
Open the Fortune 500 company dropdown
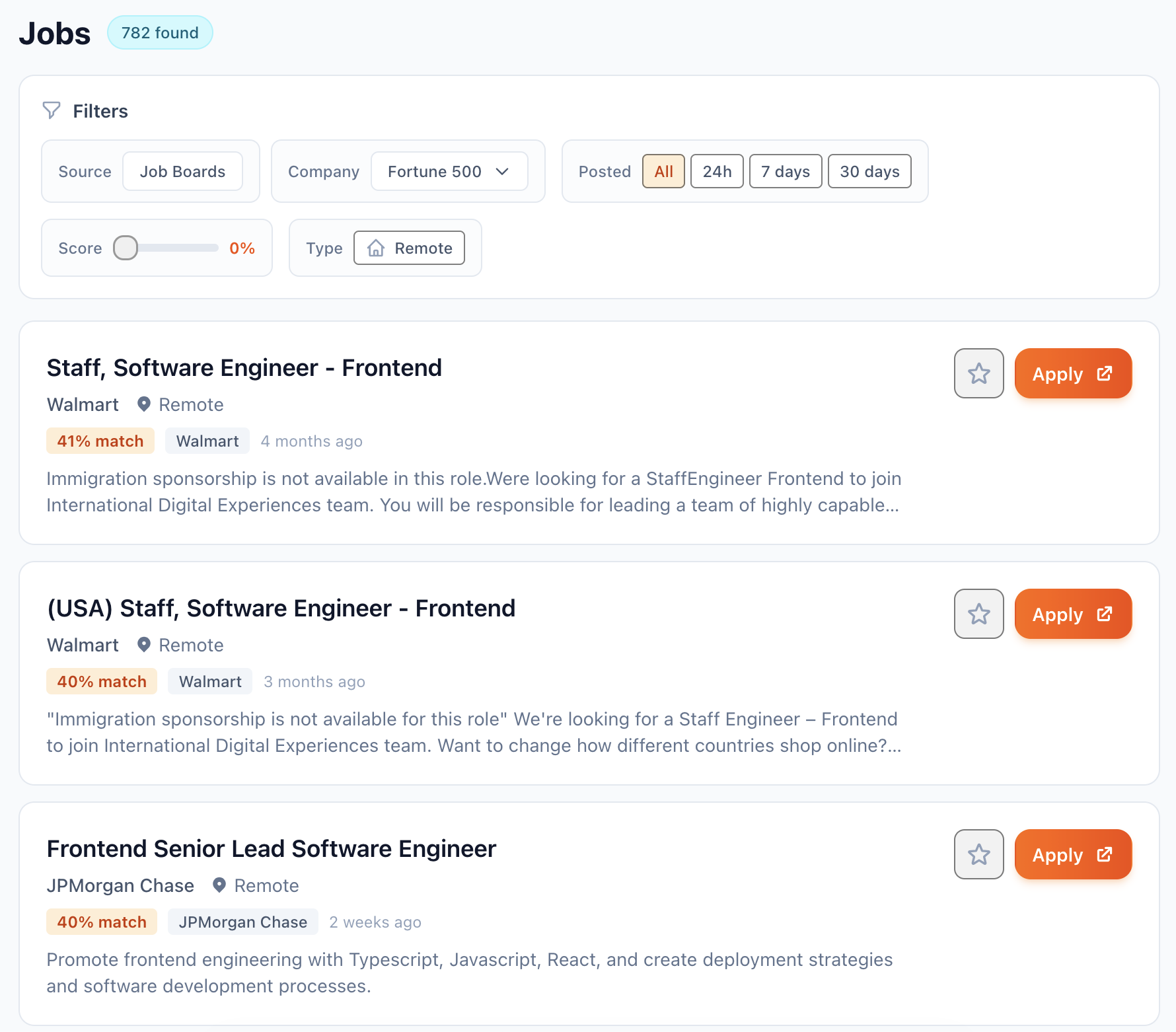tap(449, 171)
